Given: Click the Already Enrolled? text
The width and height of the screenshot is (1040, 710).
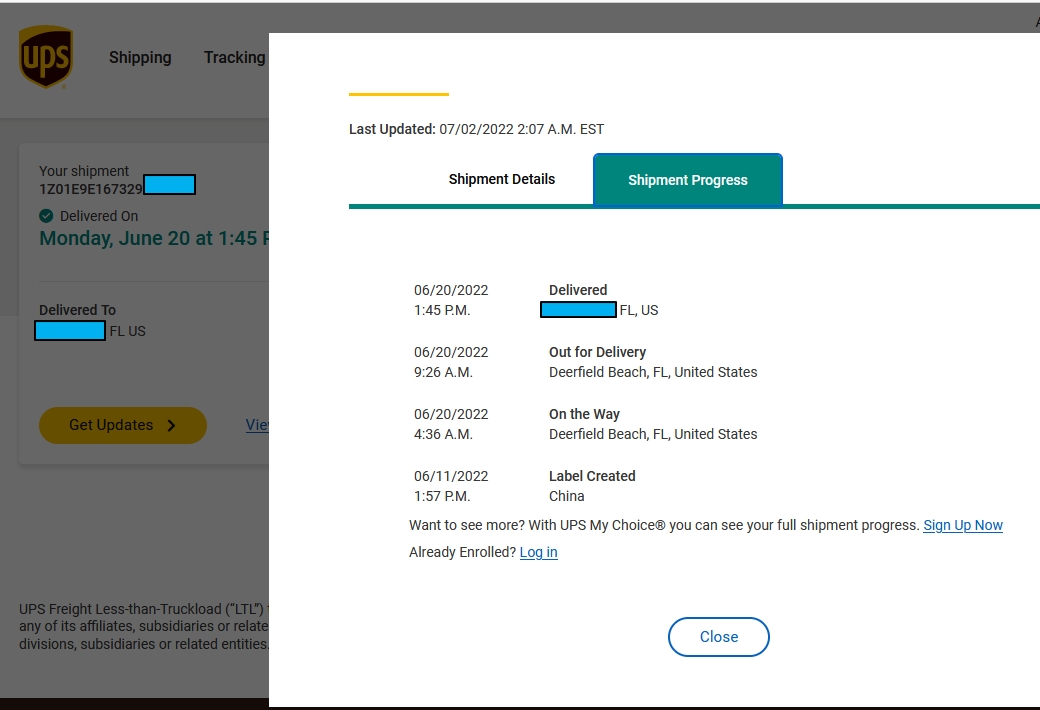Looking at the screenshot, I should coord(462,552).
